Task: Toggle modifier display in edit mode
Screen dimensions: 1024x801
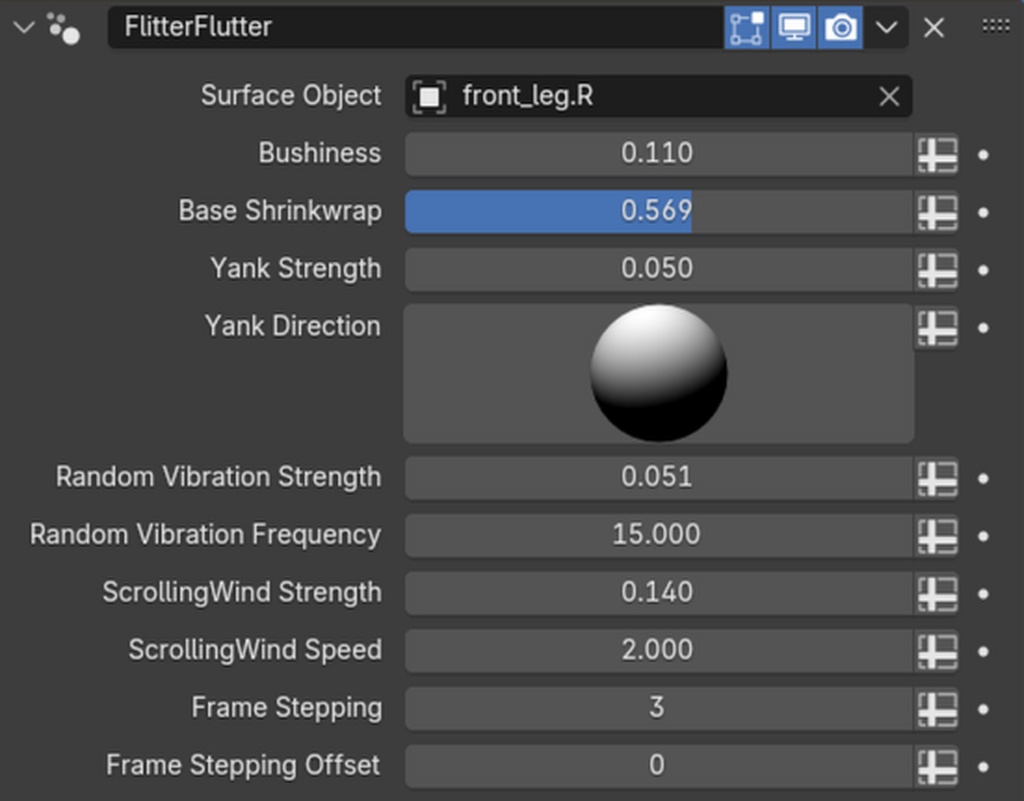Action: pyautogui.click(x=746, y=27)
